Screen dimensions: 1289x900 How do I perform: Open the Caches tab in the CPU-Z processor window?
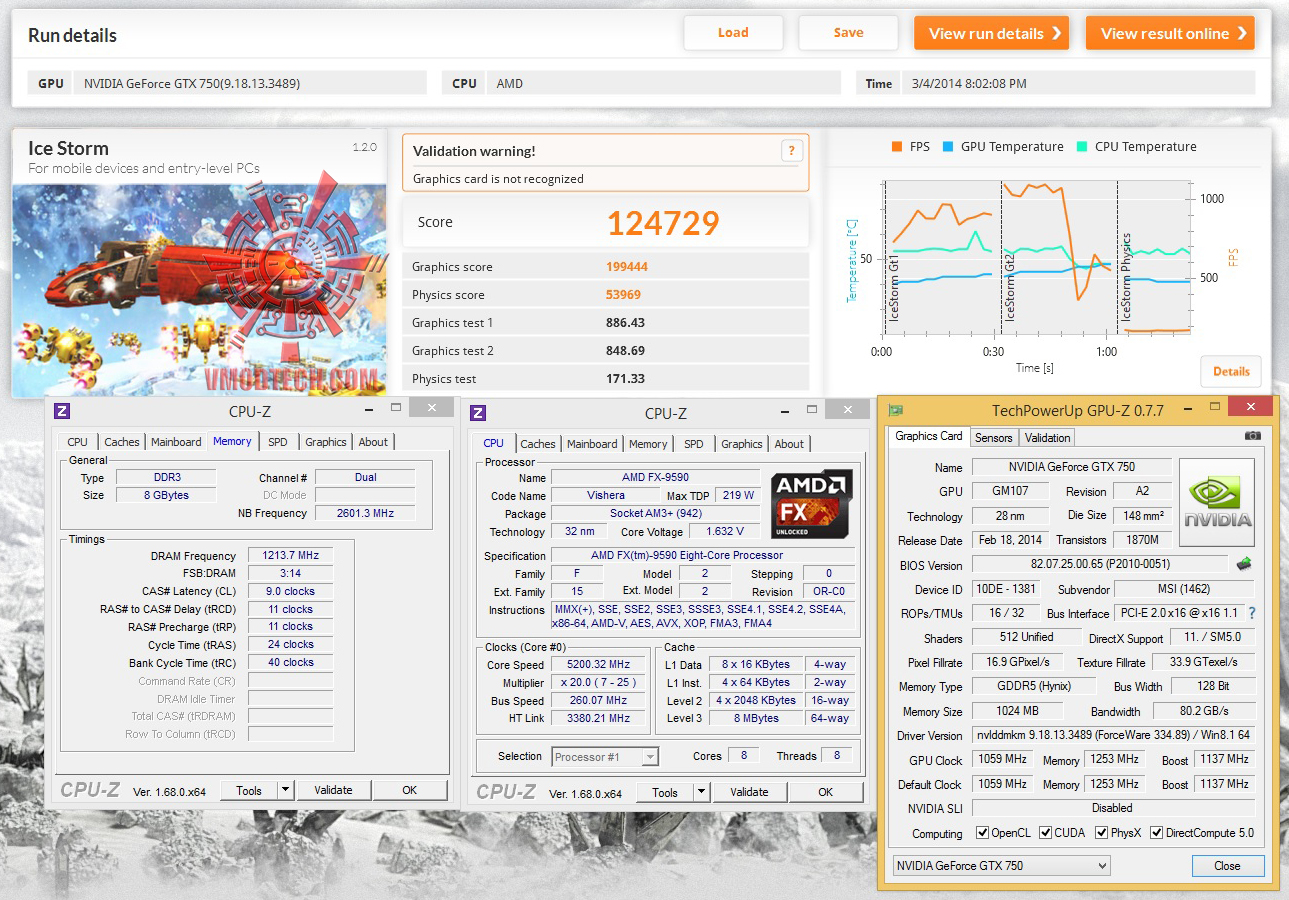(538, 444)
